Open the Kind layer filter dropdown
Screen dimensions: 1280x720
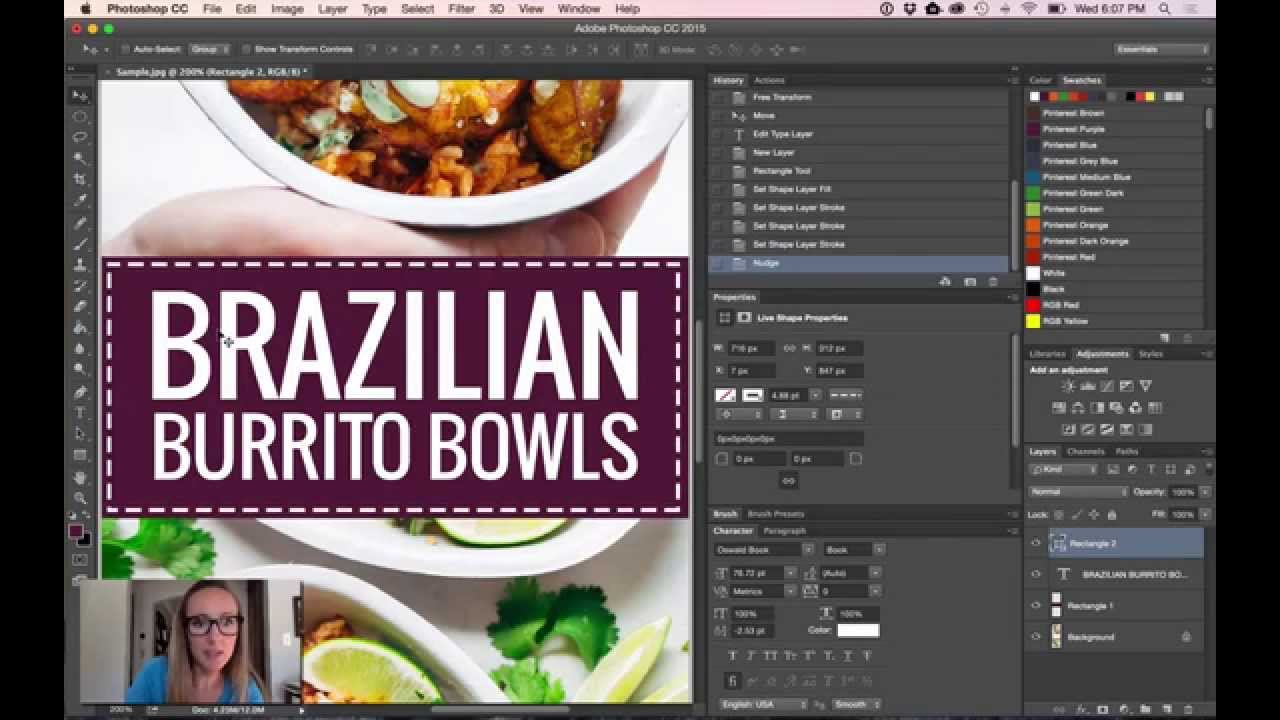(1063, 469)
